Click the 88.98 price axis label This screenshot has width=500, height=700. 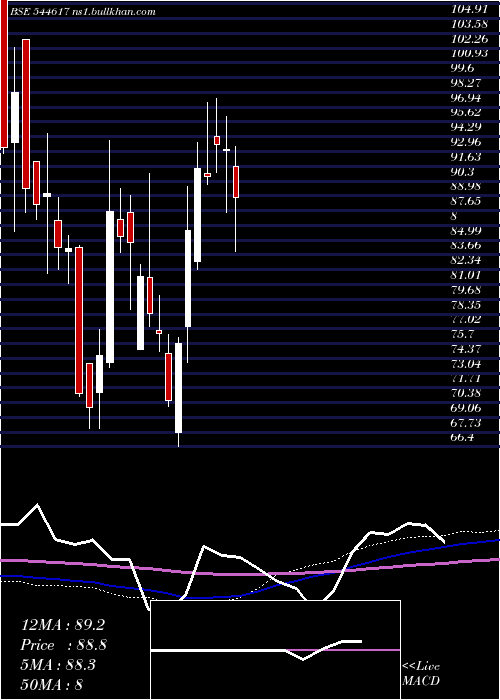tap(466, 186)
